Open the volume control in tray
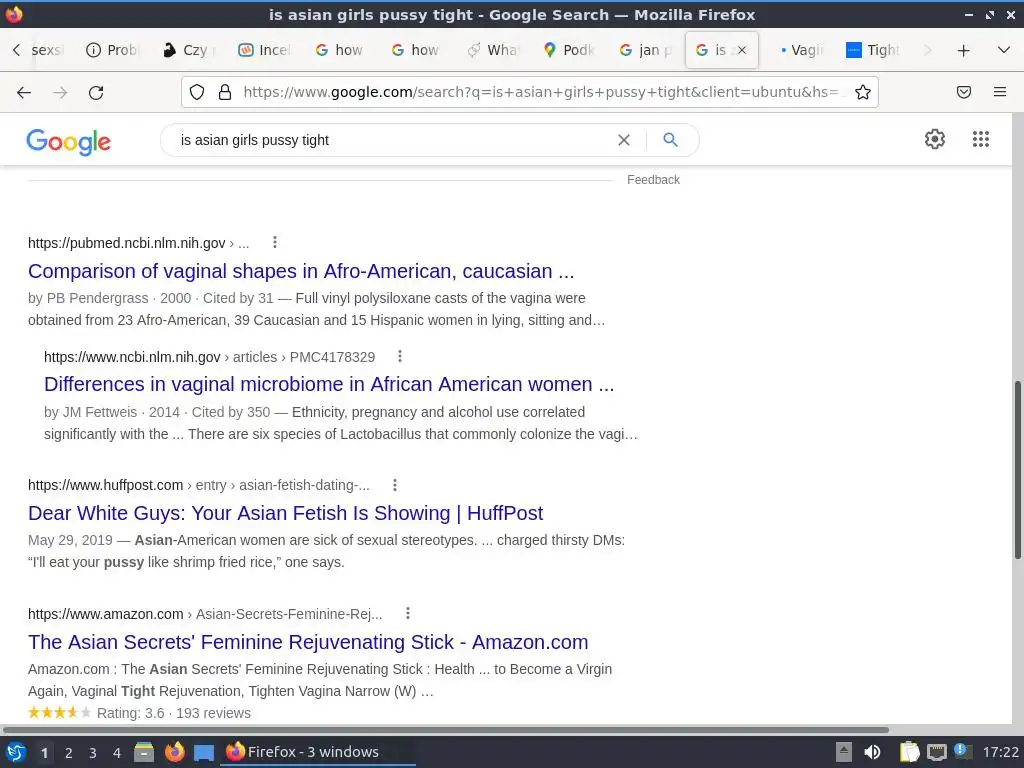The height and width of the screenshot is (768, 1024). [x=872, y=752]
